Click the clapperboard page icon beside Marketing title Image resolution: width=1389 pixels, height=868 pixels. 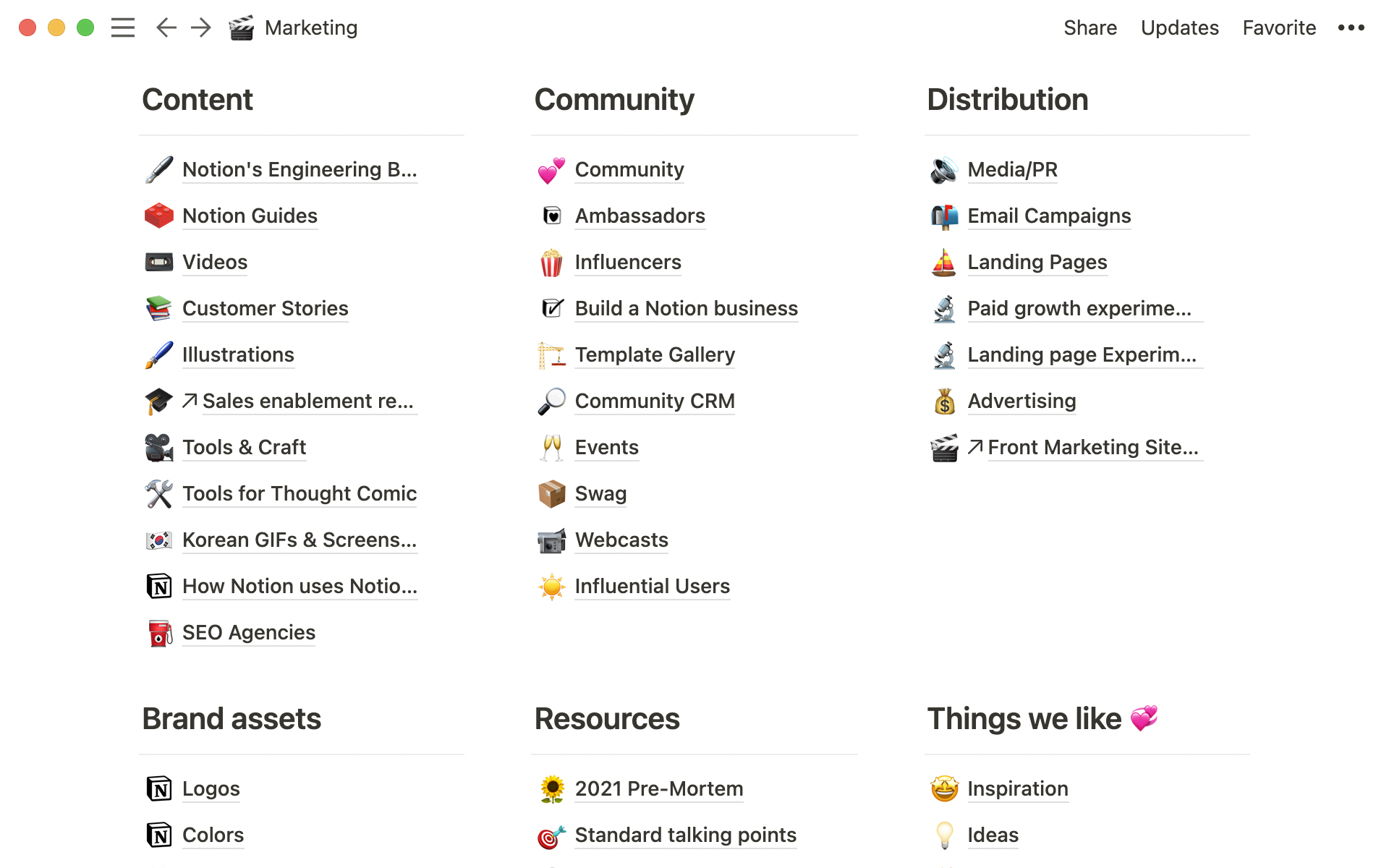243,27
